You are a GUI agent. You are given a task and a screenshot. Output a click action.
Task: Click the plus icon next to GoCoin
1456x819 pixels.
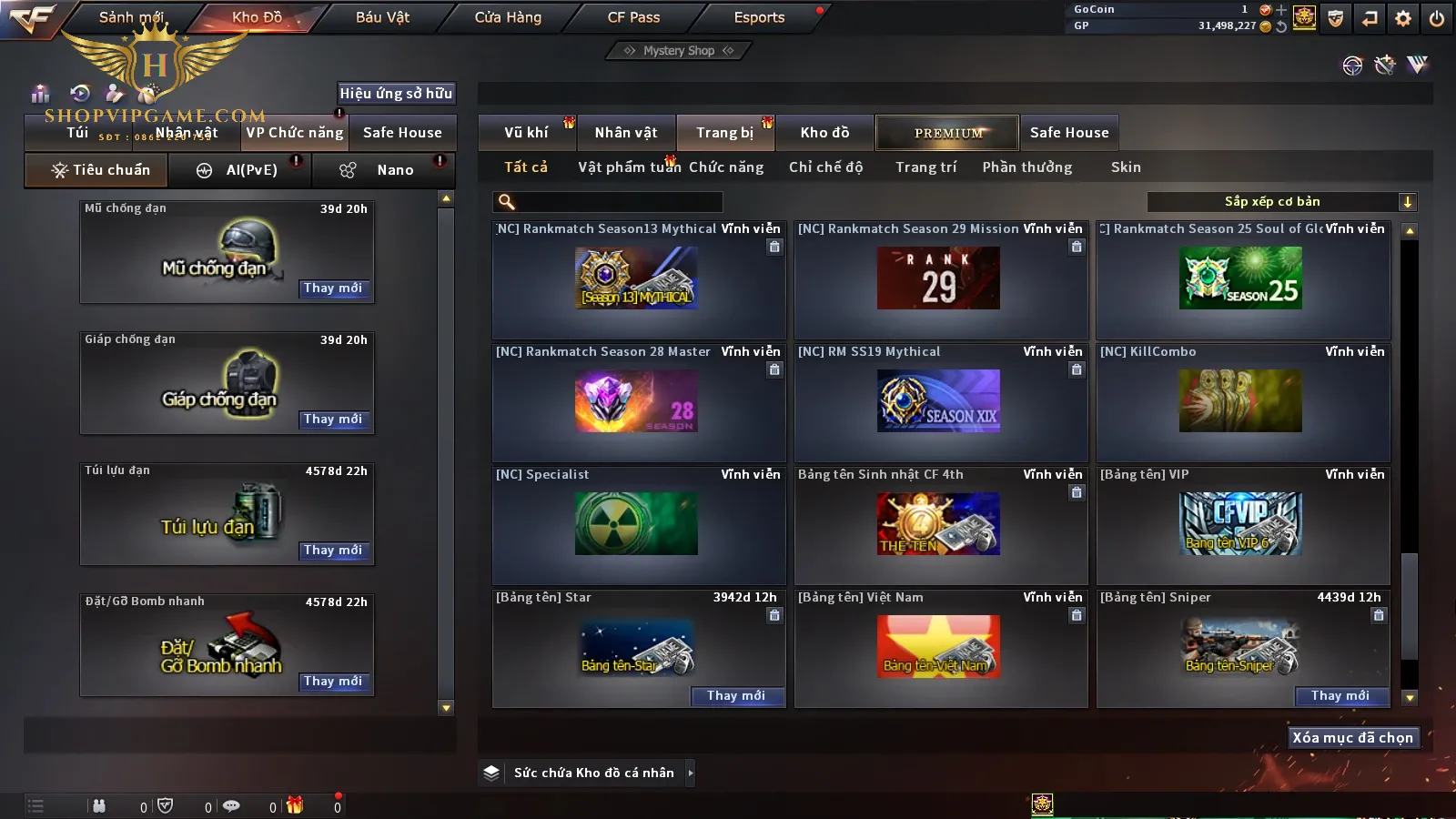coord(1281,10)
